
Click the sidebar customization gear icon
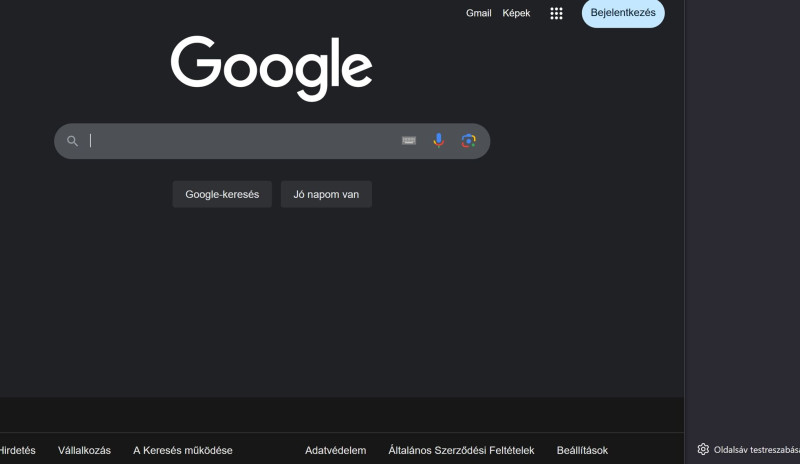coord(703,449)
